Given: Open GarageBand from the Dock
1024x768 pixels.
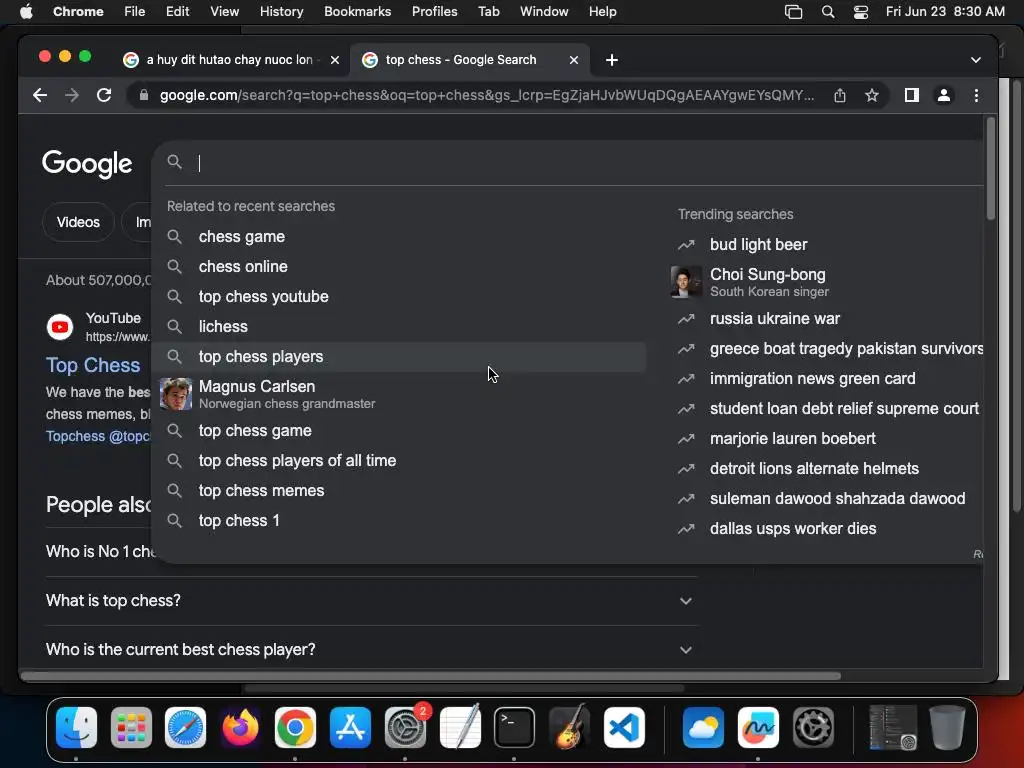Looking at the screenshot, I should (x=569, y=727).
